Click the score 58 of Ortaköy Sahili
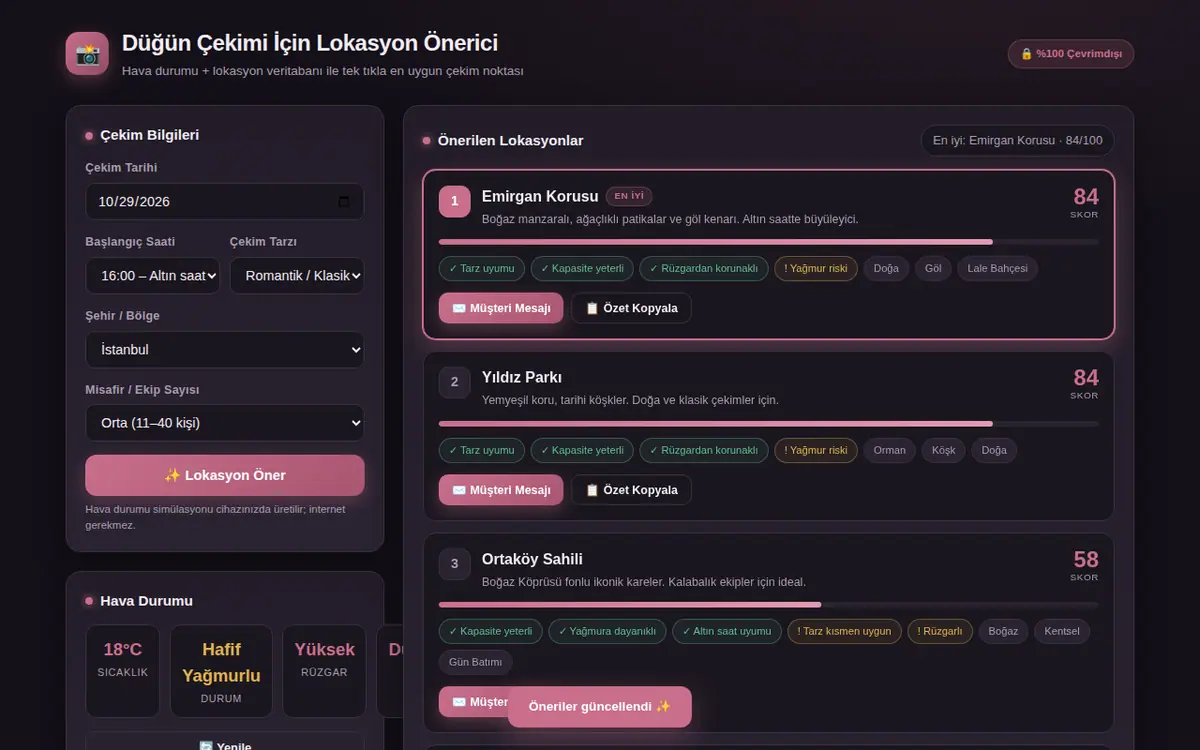1200x750 pixels. coord(1085,560)
